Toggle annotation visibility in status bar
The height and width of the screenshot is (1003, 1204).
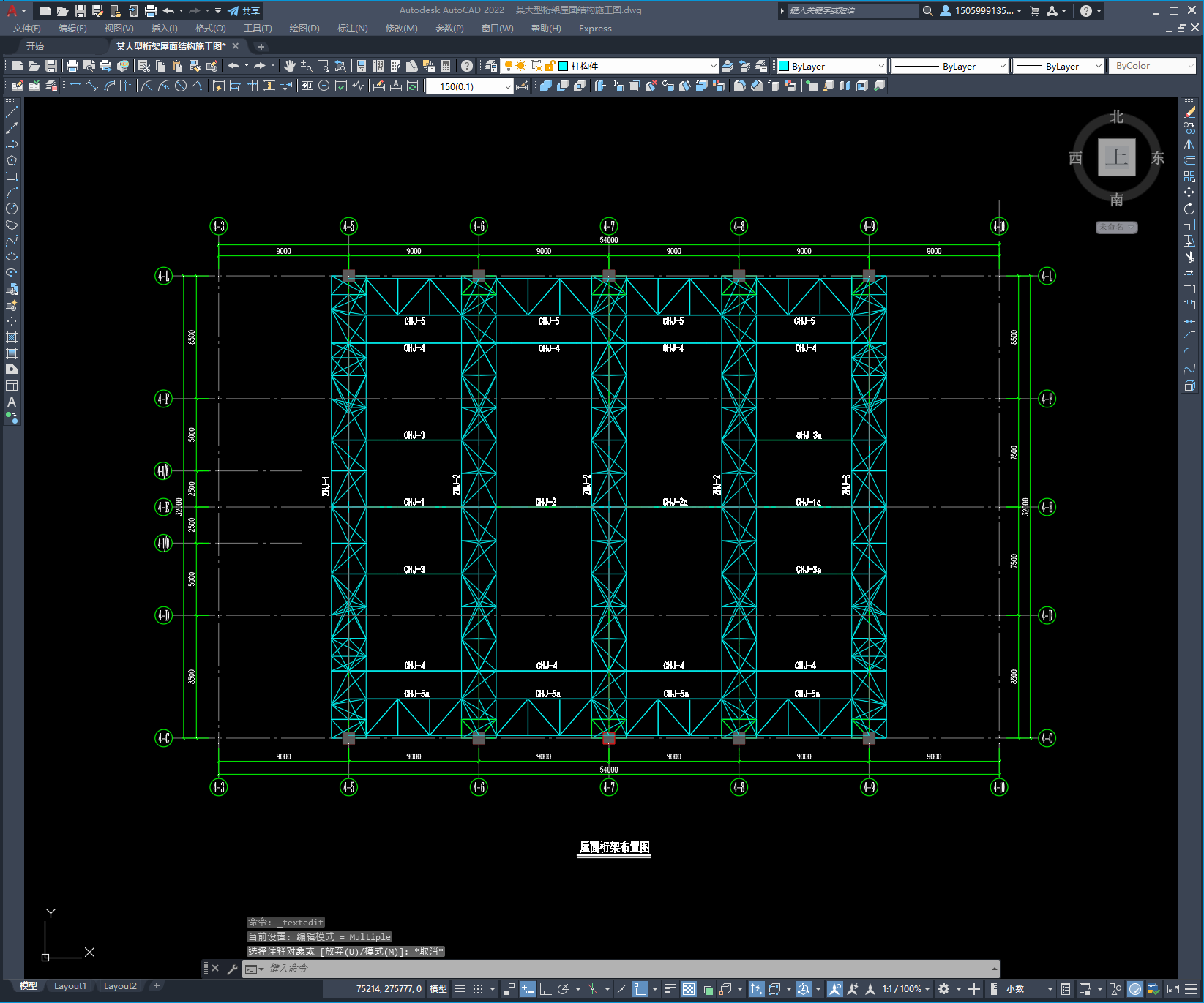coord(834,989)
